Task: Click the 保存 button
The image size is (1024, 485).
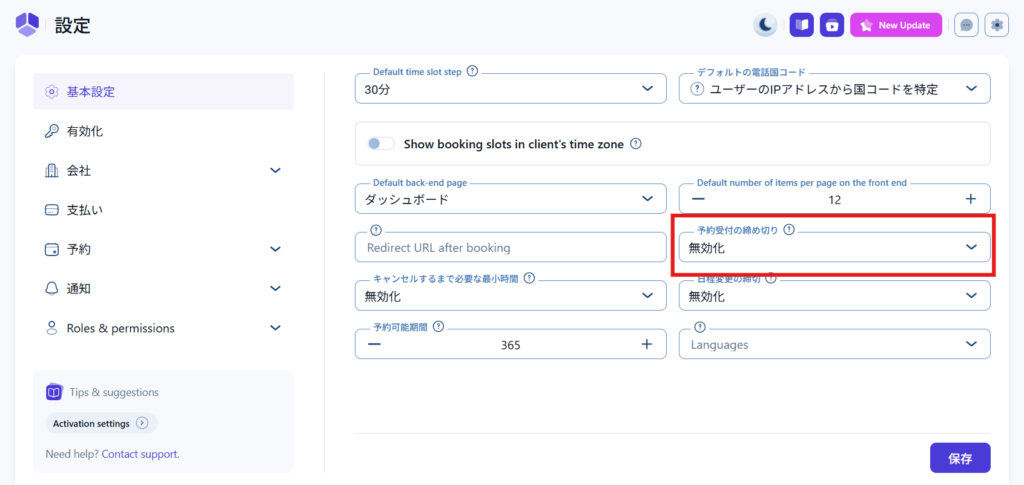Action: point(960,458)
